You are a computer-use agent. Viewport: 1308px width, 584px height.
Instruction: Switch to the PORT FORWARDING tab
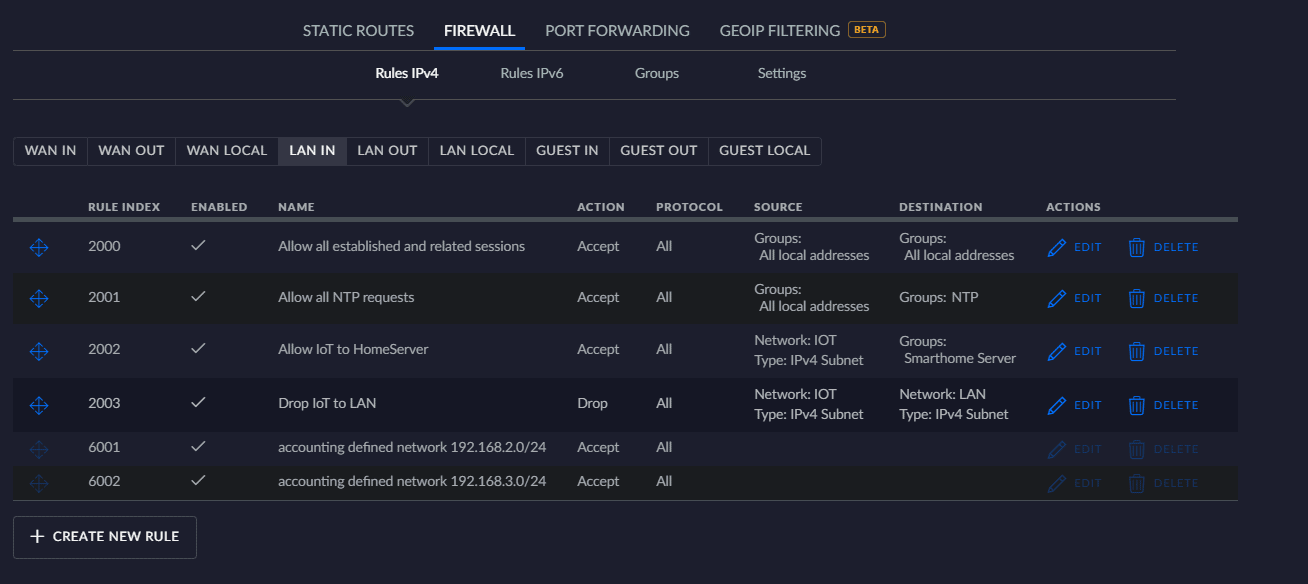tap(617, 30)
